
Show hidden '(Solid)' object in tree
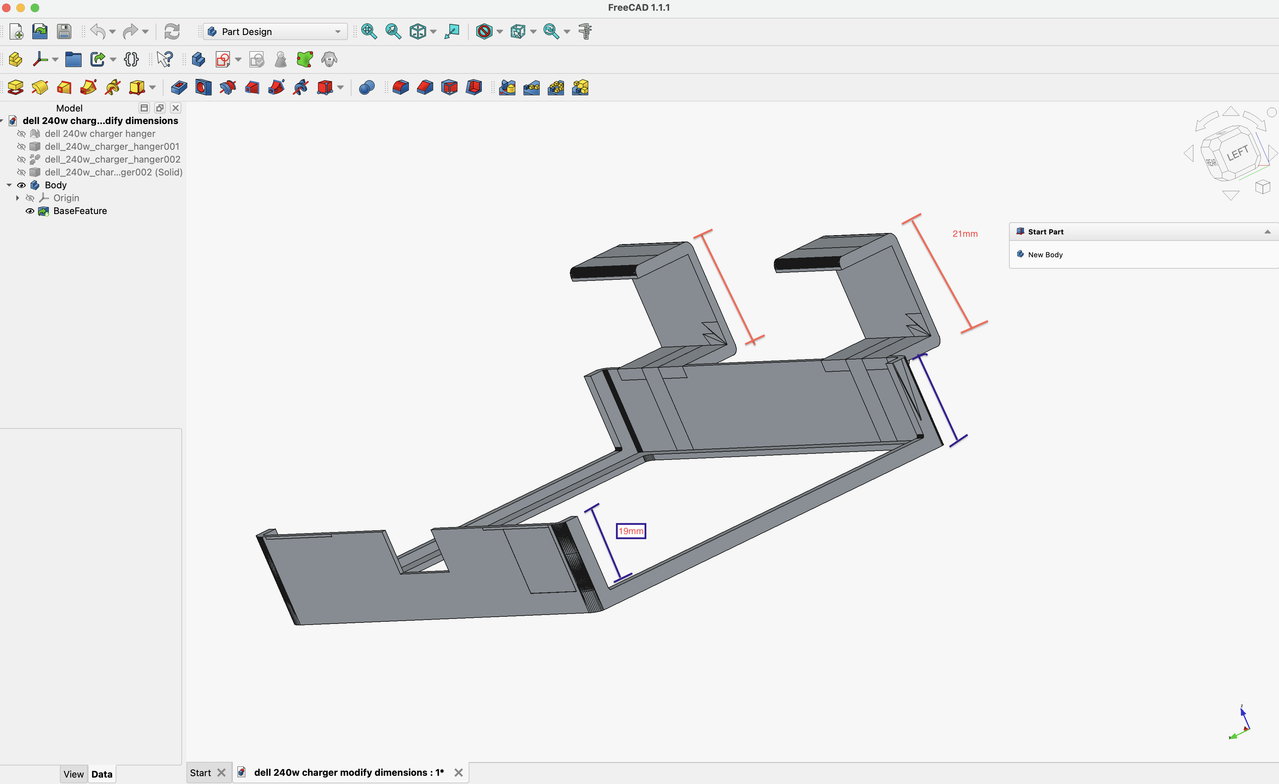(x=21, y=172)
